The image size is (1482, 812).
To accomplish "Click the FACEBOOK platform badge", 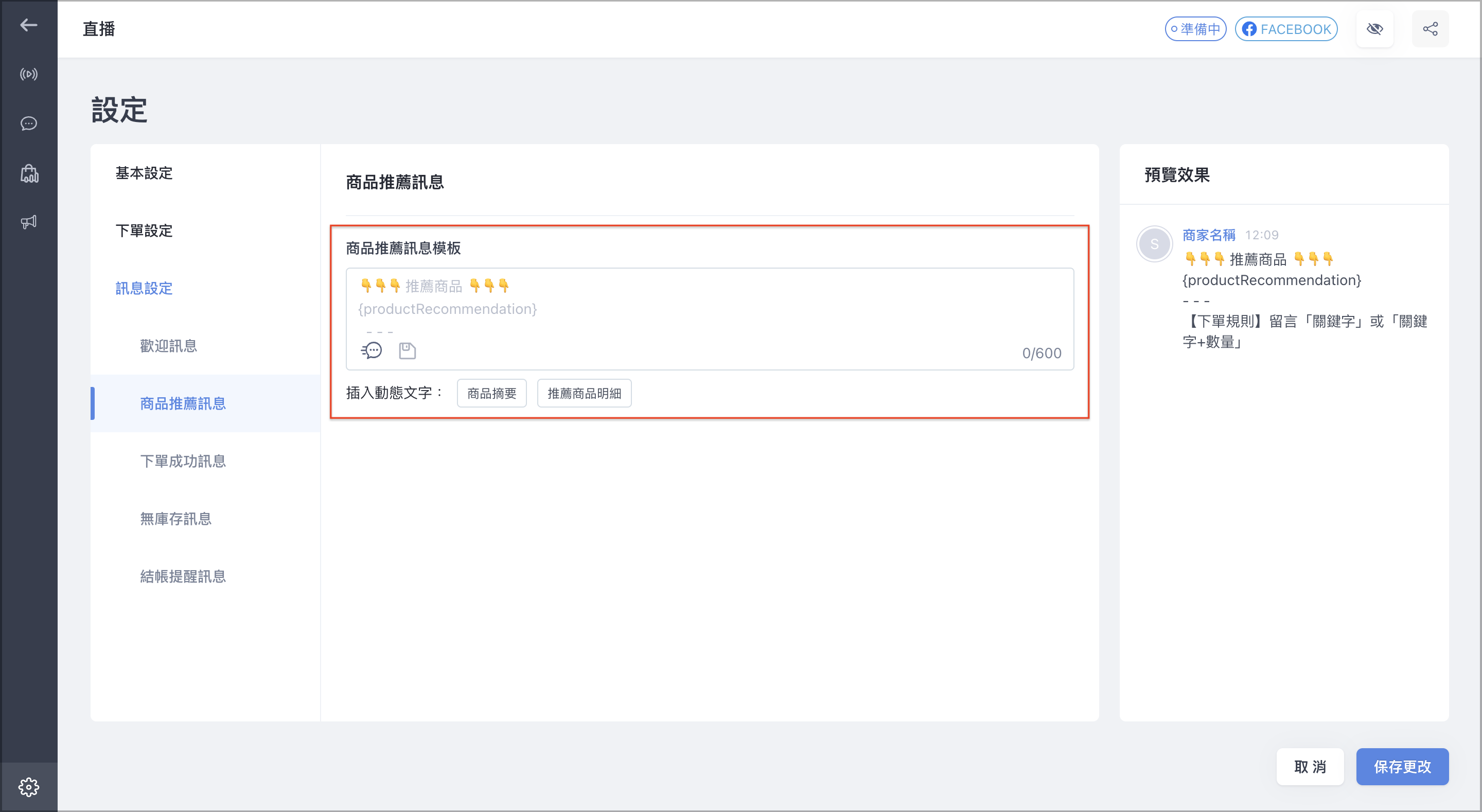I will point(1286,29).
